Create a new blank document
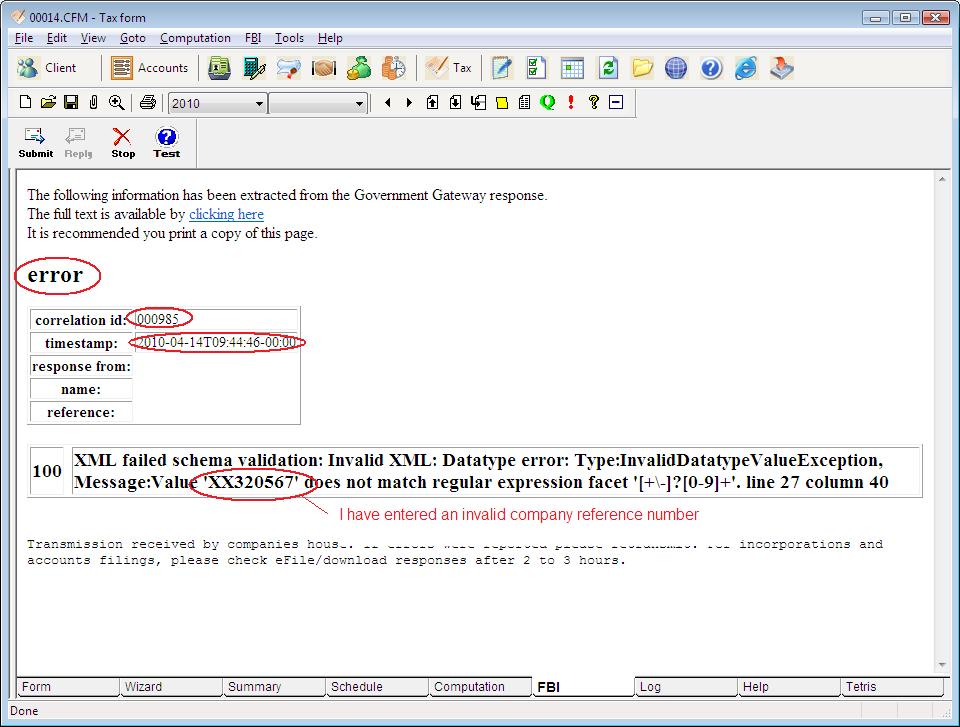Screen dimensions: 960x727 click(x=25, y=102)
